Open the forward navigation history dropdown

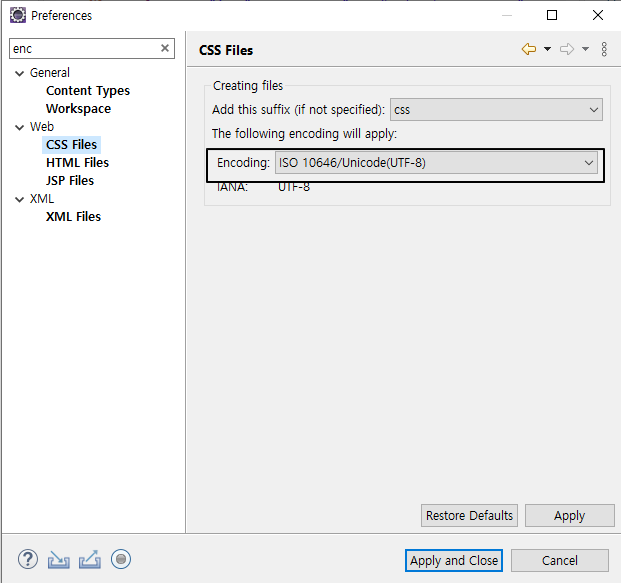click(x=585, y=50)
